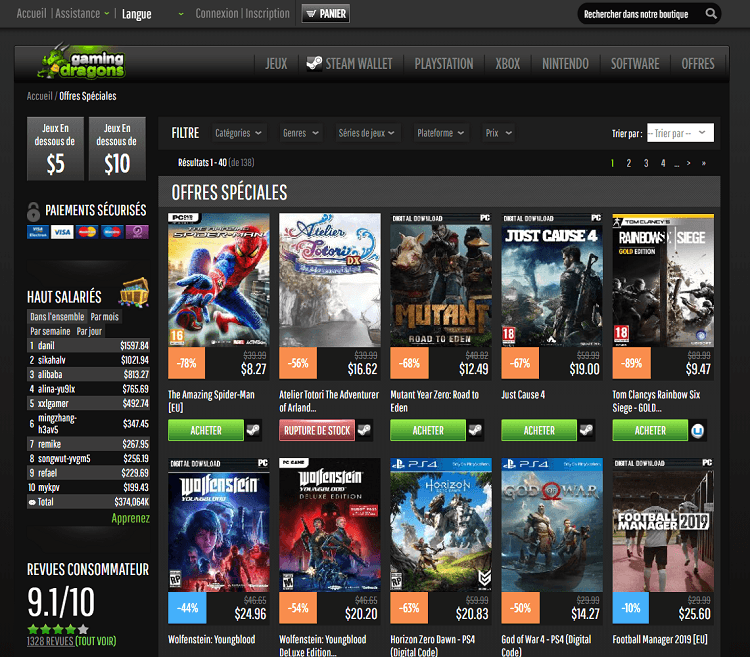Expand the Langue selector
The image size is (750, 657).
click(x=152, y=14)
